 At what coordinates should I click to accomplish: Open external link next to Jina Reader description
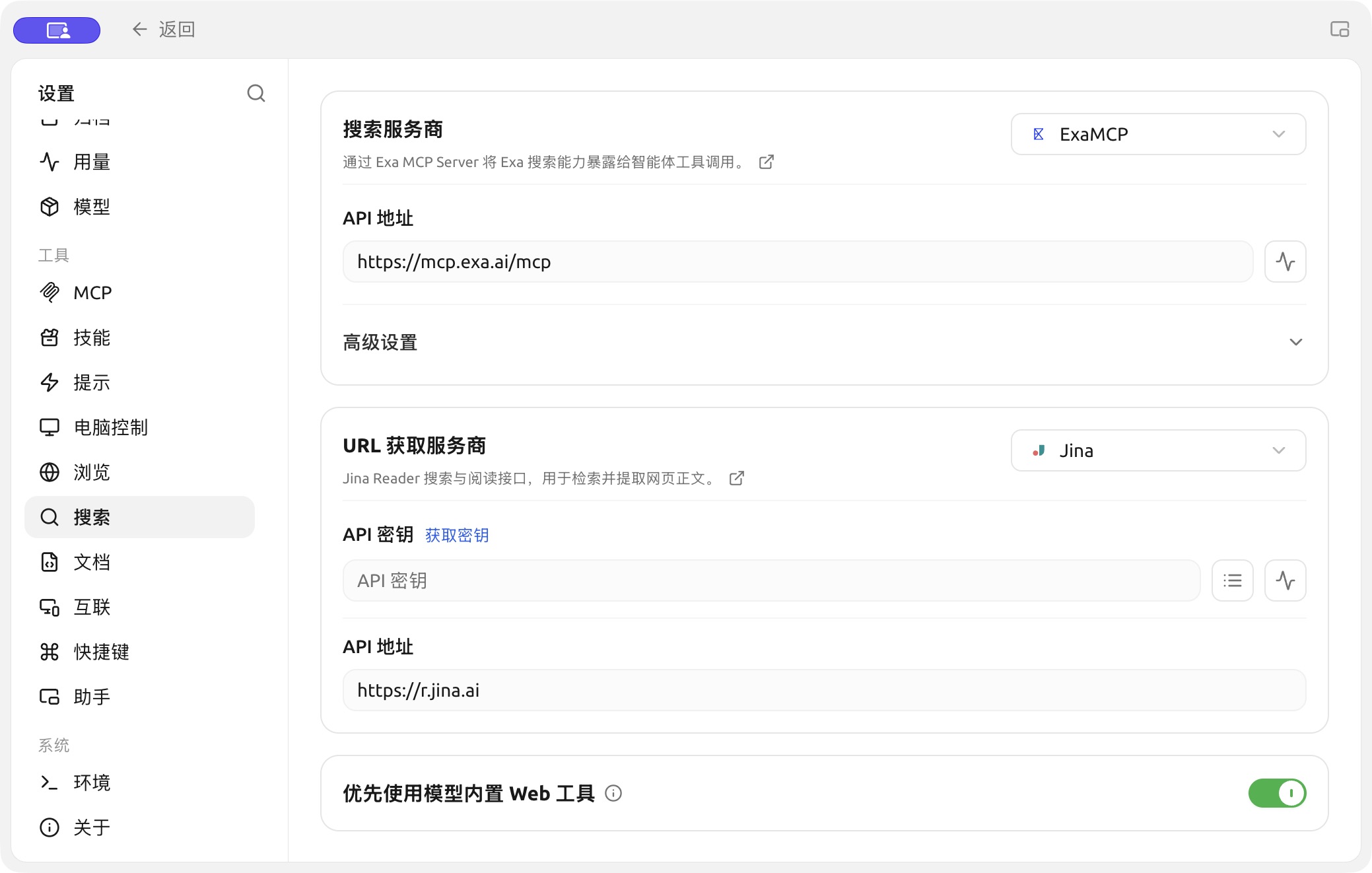(x=737, y=478)
